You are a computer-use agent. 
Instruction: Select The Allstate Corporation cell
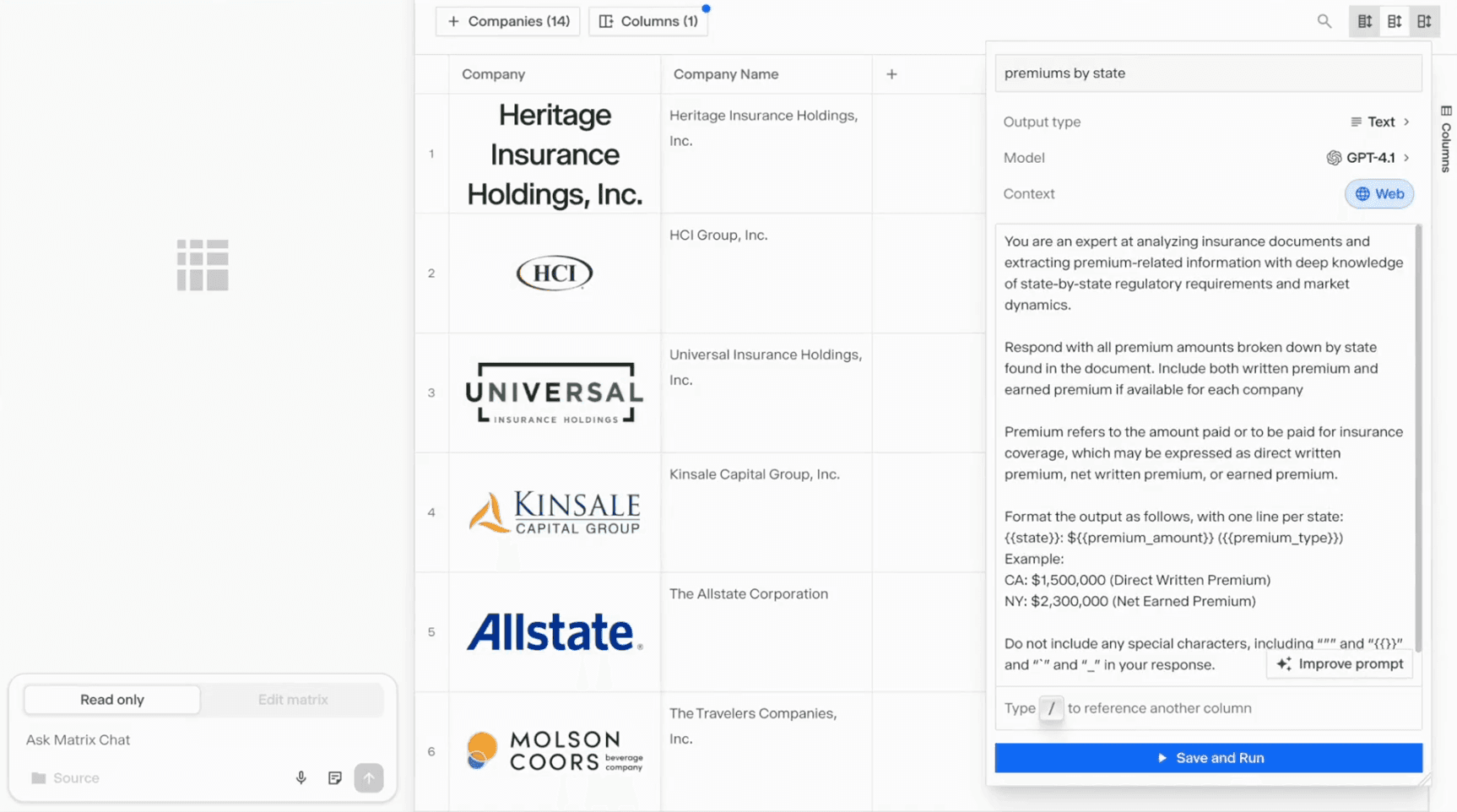tap(766, 632)
